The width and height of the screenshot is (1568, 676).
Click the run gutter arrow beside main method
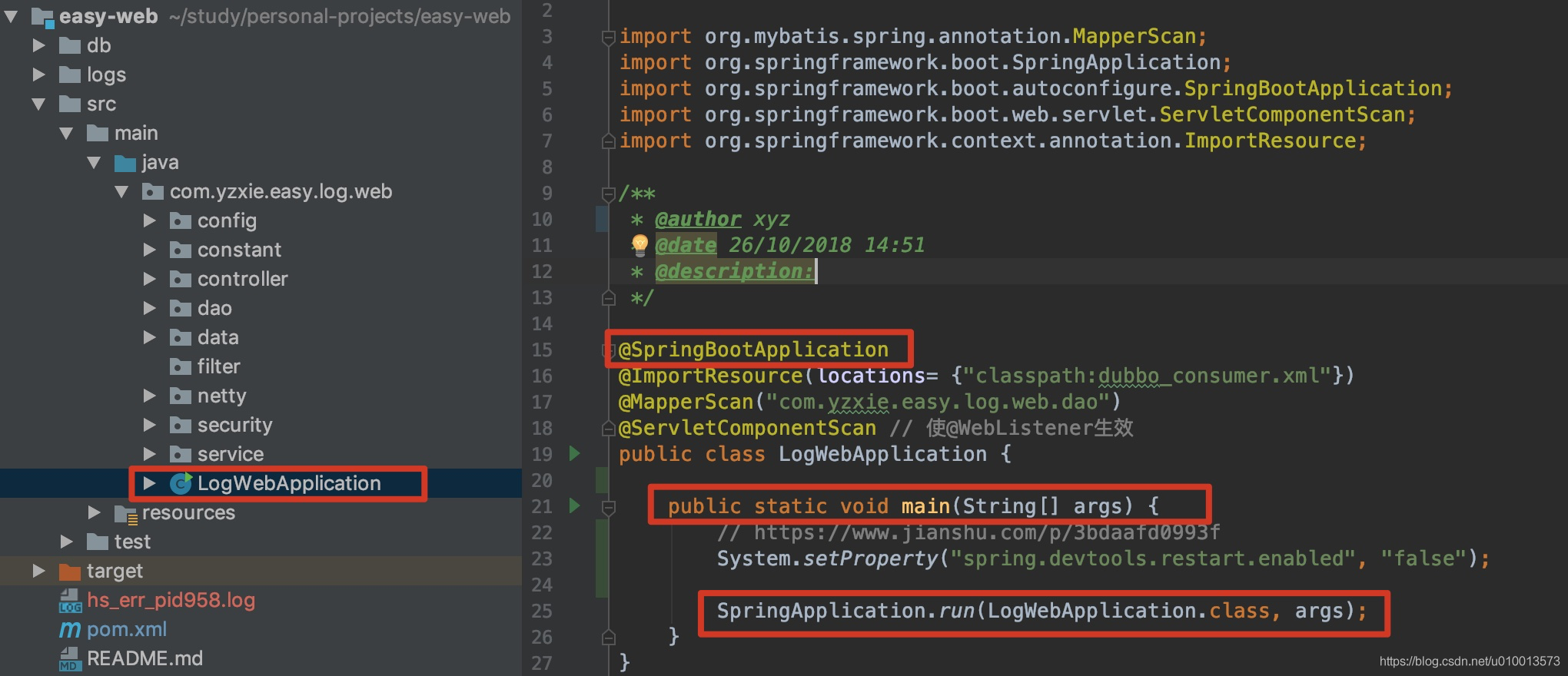click(x=574, y=505)
